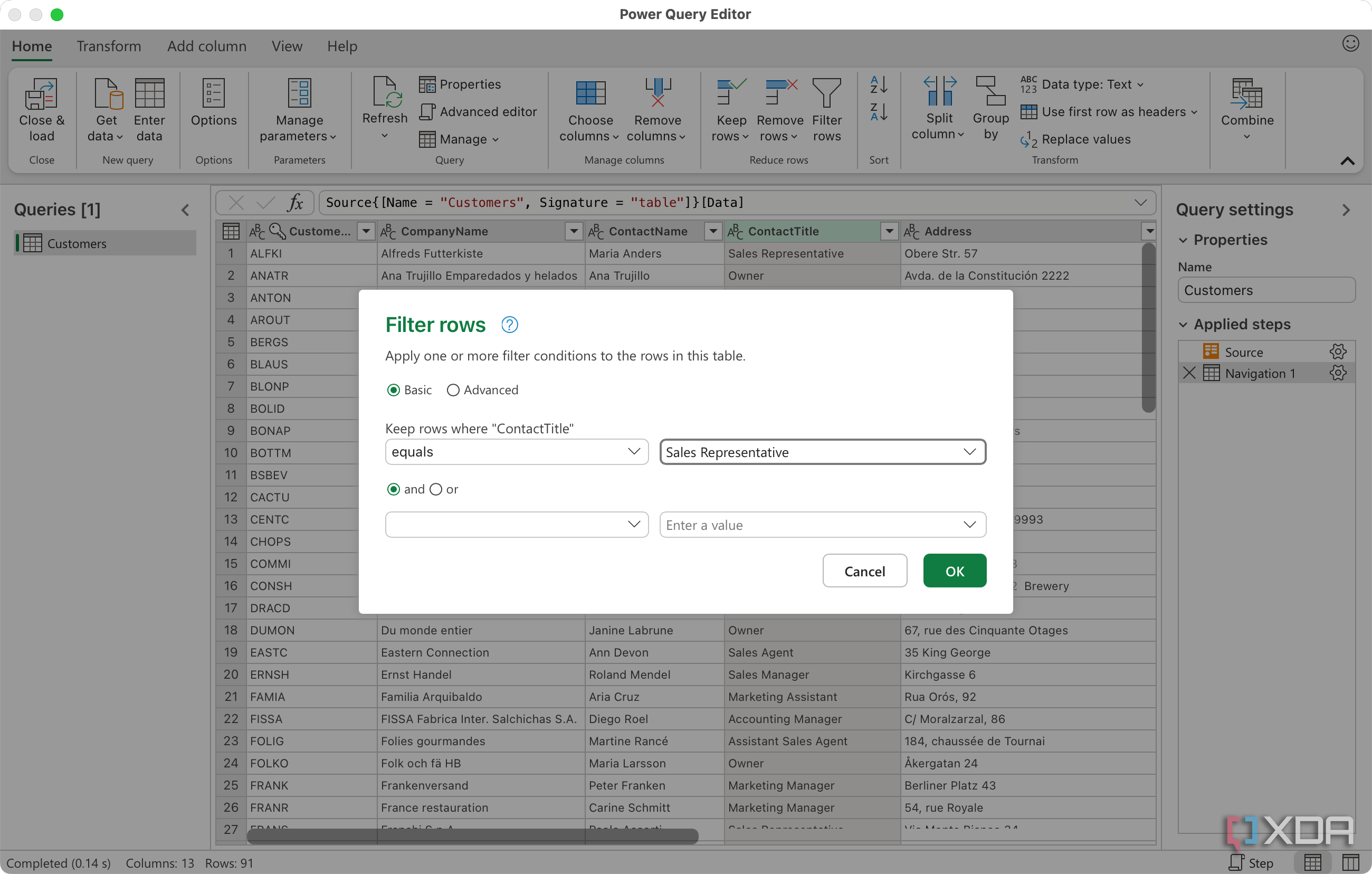This screenshot has height=874, width=1372.
Task: Select the Basic radio button
Action: tap(393, 390)
